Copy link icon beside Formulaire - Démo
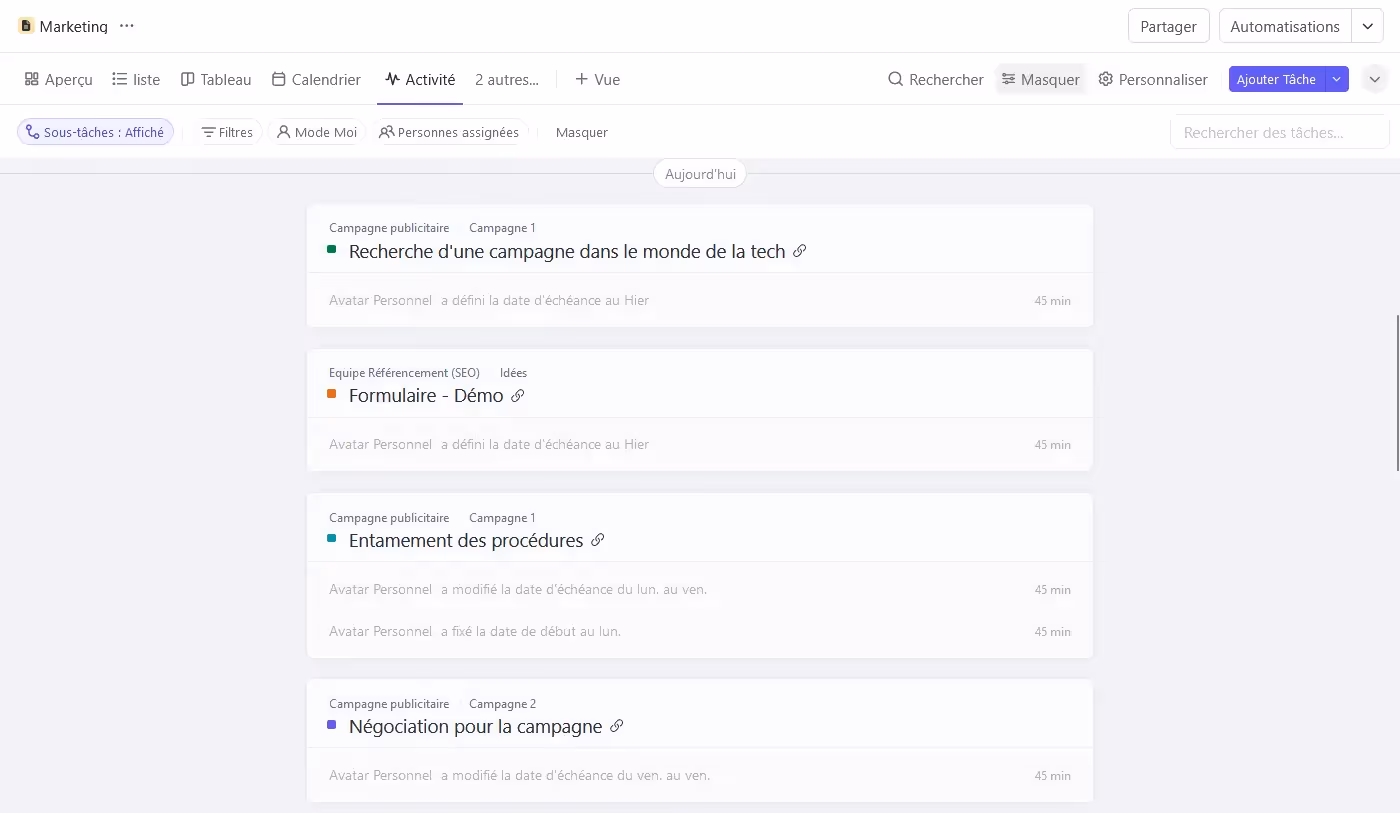1400x813 pixels. 517,395
